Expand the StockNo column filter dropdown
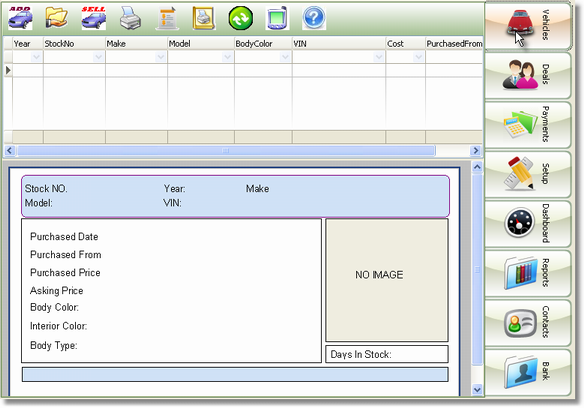 tap(98, 57)
